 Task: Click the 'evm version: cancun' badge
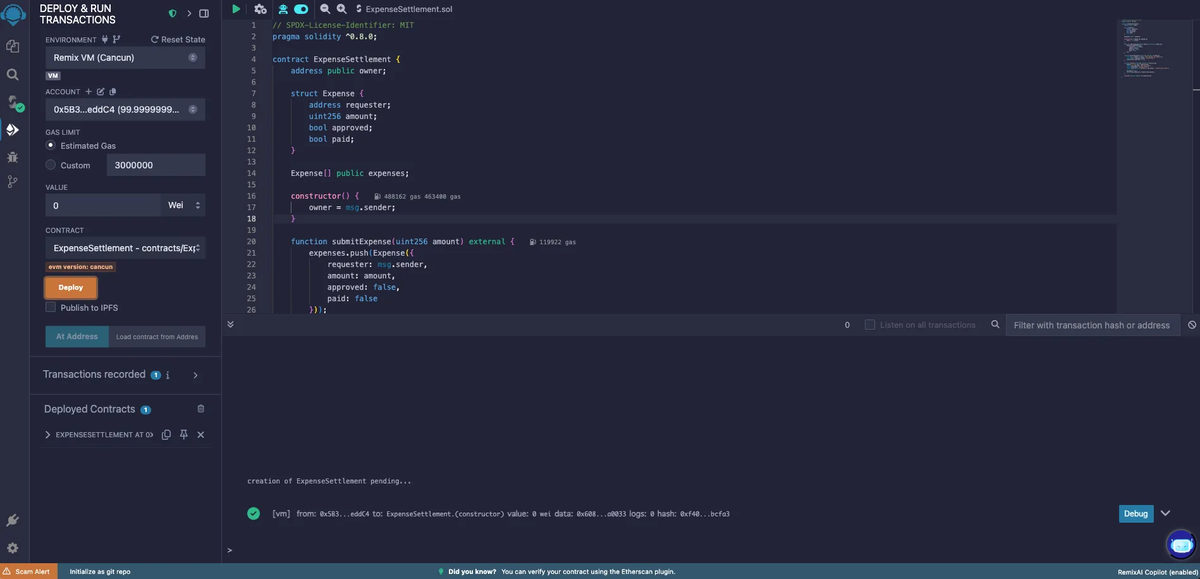(82, 267)
